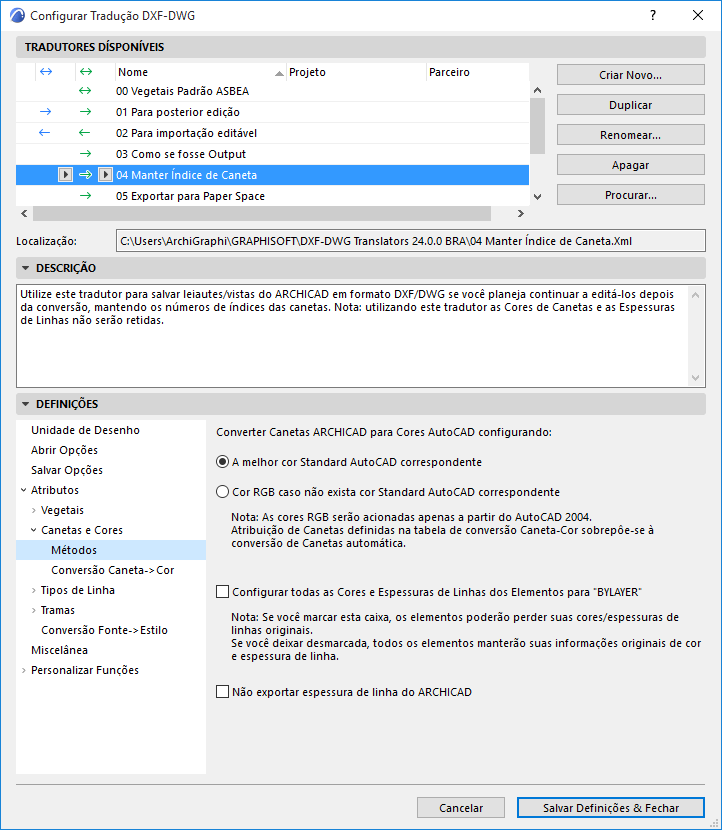The image size is (722, 830).
Task: Select 05 Exportar para Paper Space translator
Action: point(273,196)
